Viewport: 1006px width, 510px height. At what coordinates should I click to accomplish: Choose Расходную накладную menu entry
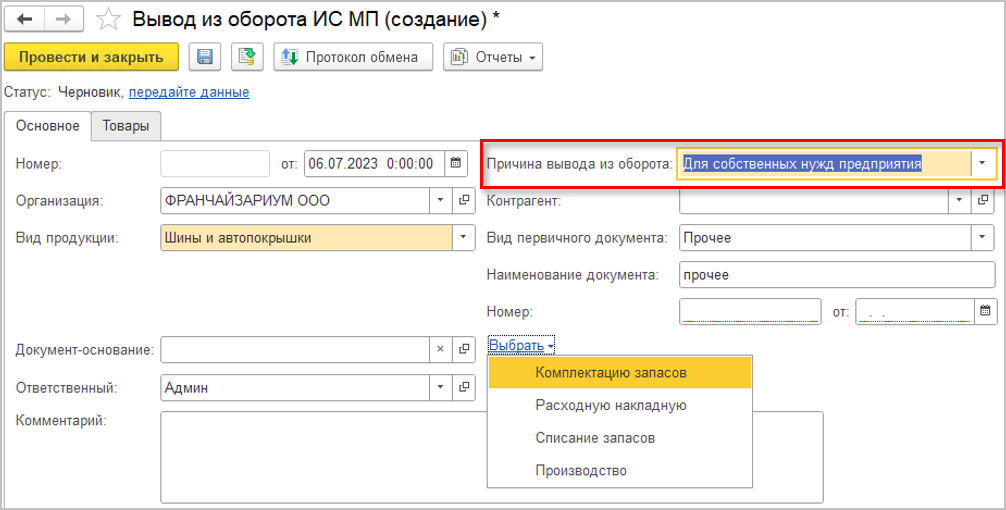[610, 405]
